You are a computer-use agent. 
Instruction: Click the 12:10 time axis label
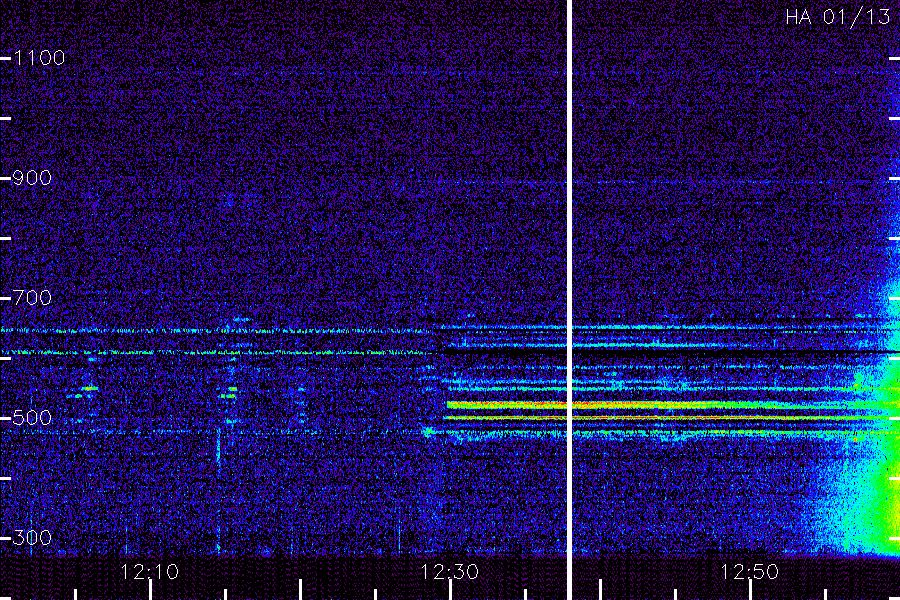(x=150, y=572)
